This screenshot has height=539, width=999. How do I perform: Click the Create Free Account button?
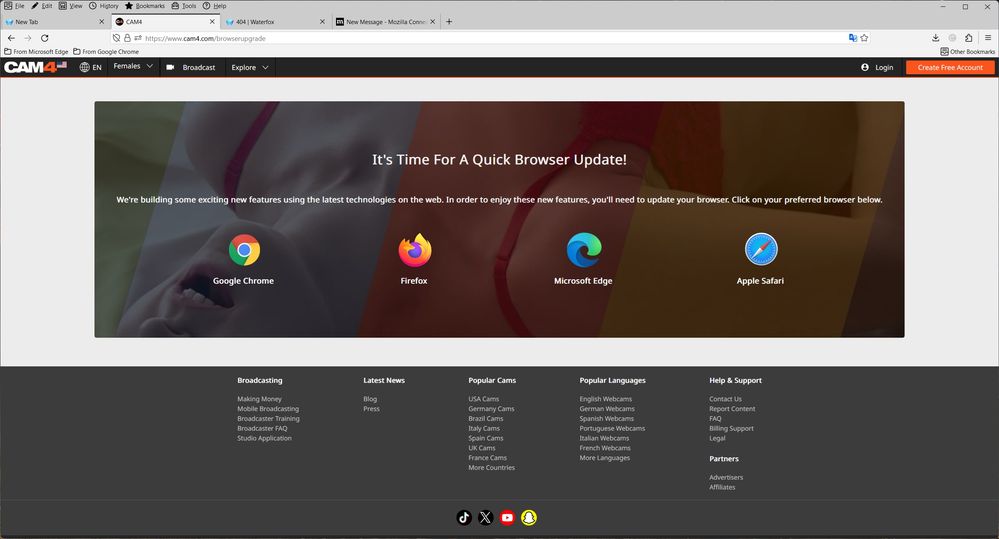[x=950, y=67]
